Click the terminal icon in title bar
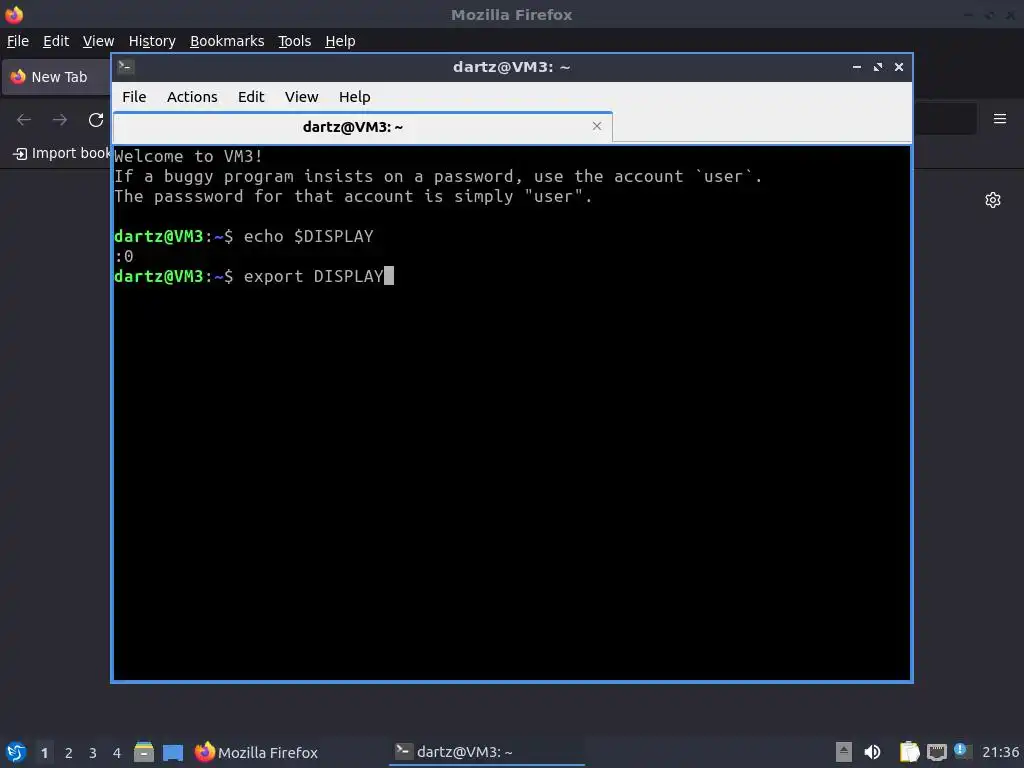 (125, 67)
